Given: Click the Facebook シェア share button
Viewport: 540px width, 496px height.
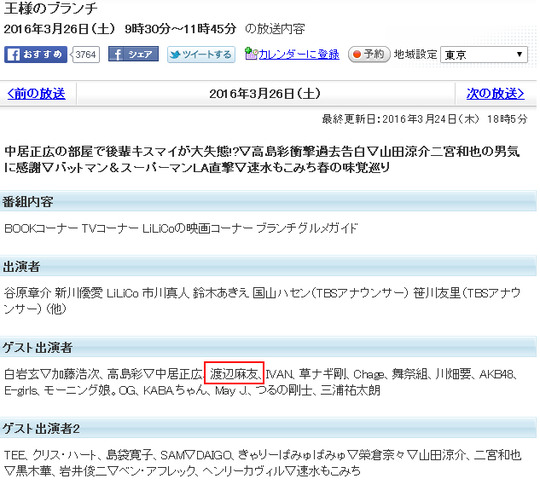Looking at the screenshot, I should coord(133,54).
